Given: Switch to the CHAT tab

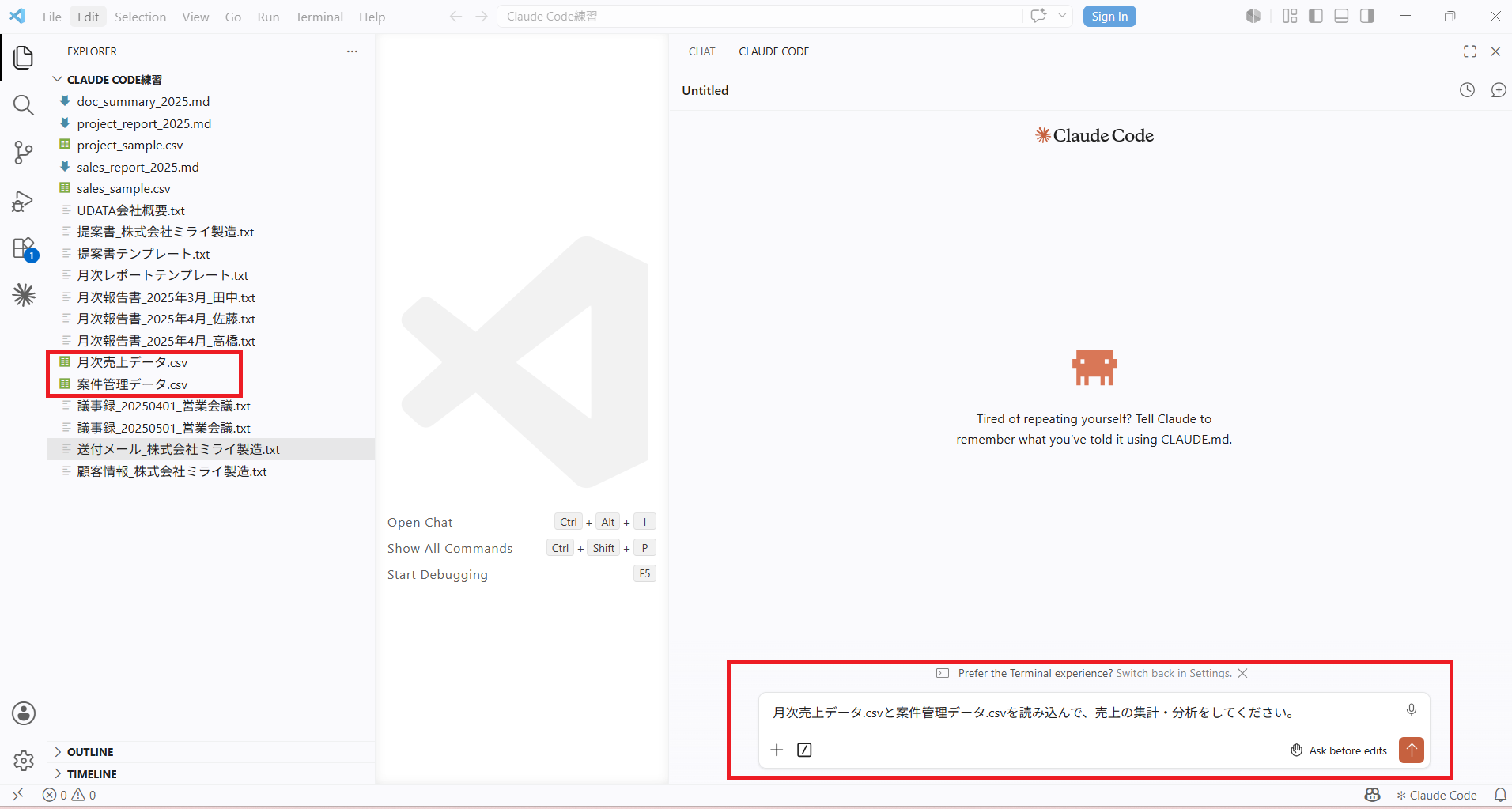Looking at the screenshot, I should [701, 51].
